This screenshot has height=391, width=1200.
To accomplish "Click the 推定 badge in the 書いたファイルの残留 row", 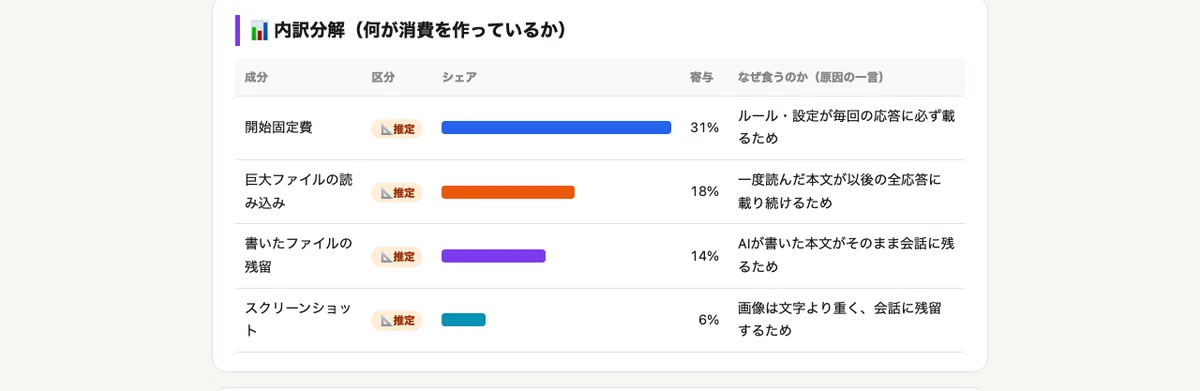I will click(397, 256).
